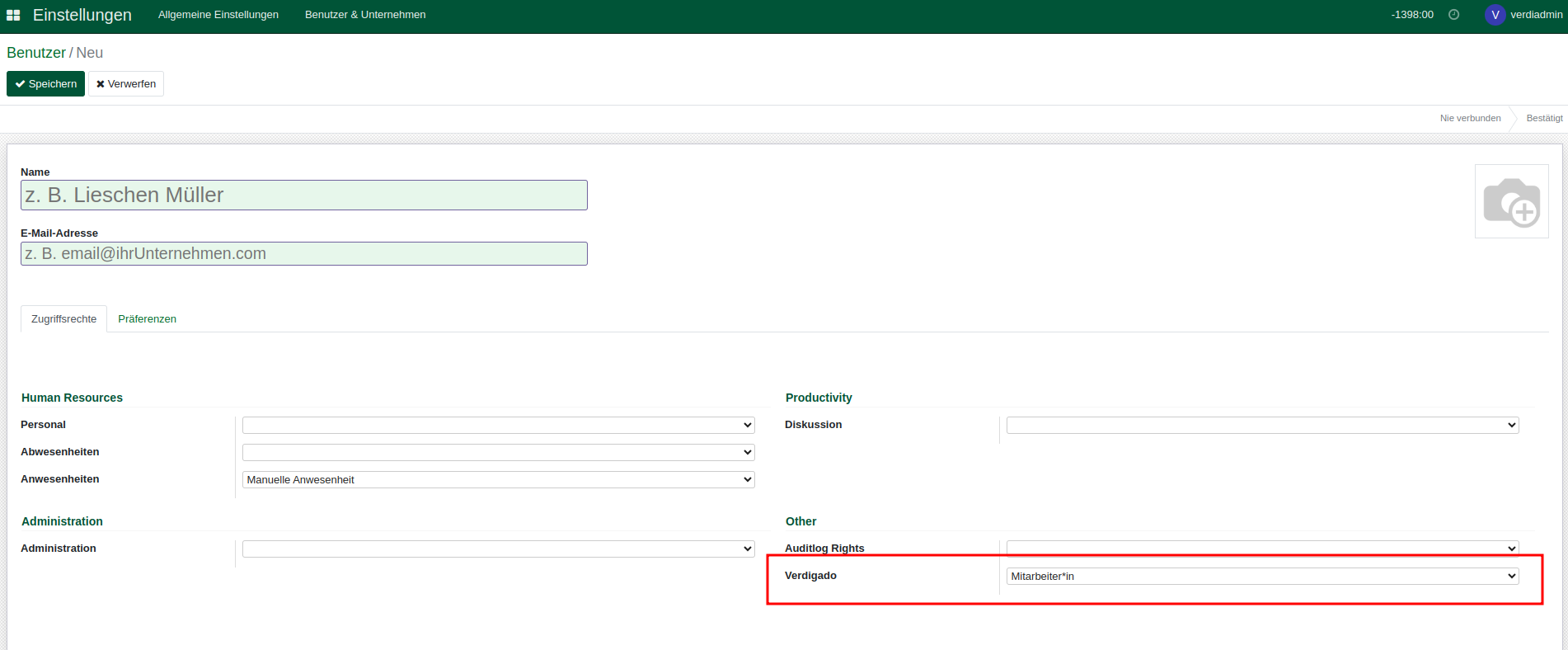Open the apps grid menu icon
This screenshot has height=650, width=1568.
(x=13, y=15)
